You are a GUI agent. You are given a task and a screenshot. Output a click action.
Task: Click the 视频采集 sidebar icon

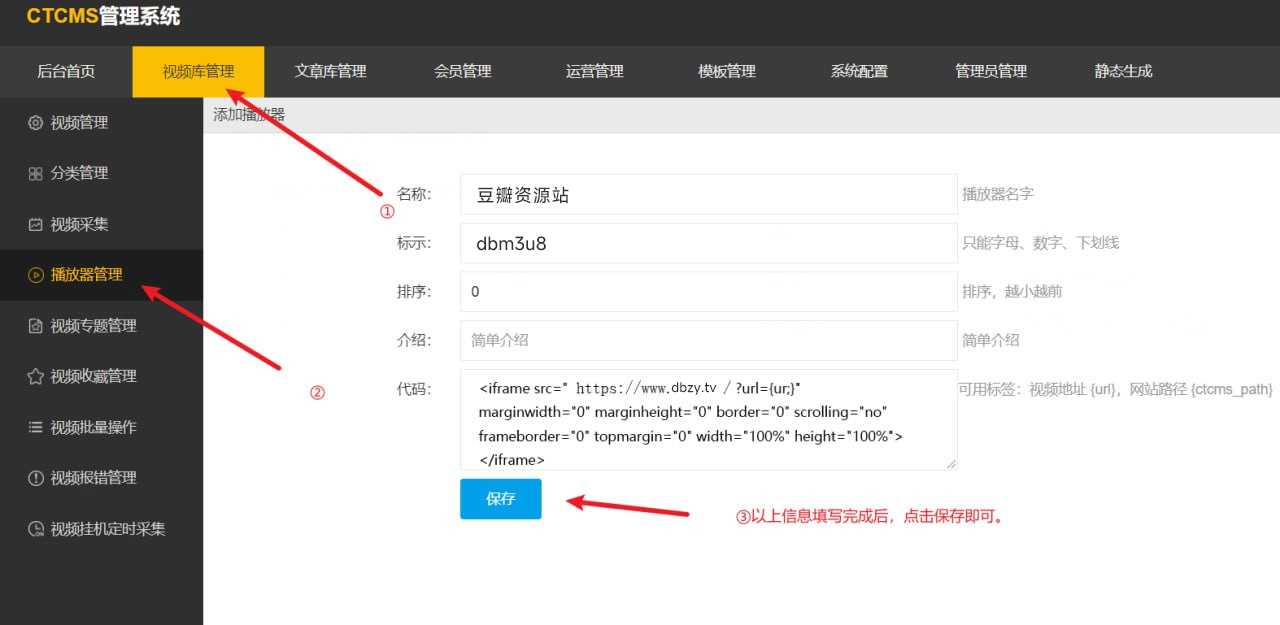click(x=35, y=225)
